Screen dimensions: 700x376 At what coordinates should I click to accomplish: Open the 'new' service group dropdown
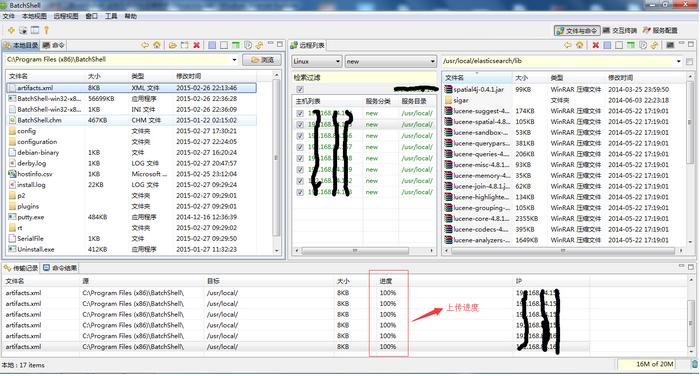point(391,62)
